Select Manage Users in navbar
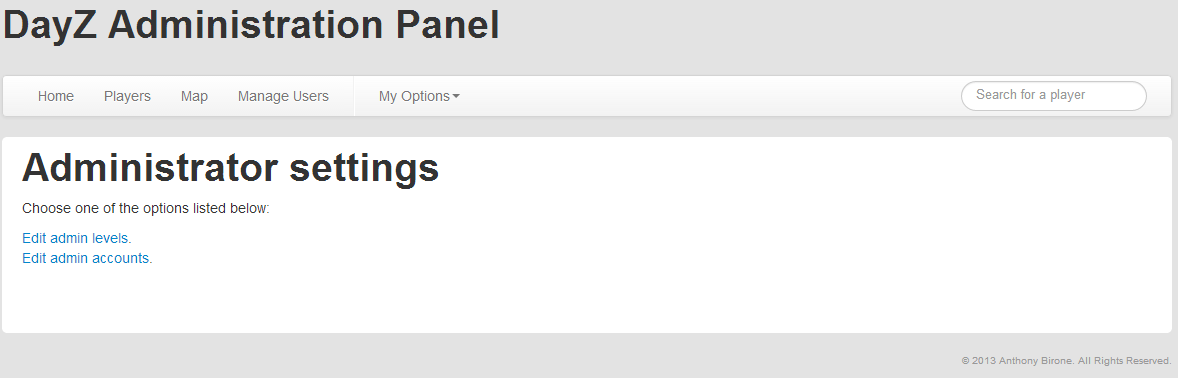The width and height of the screenshot is (1178, 378). pos(283,96)
